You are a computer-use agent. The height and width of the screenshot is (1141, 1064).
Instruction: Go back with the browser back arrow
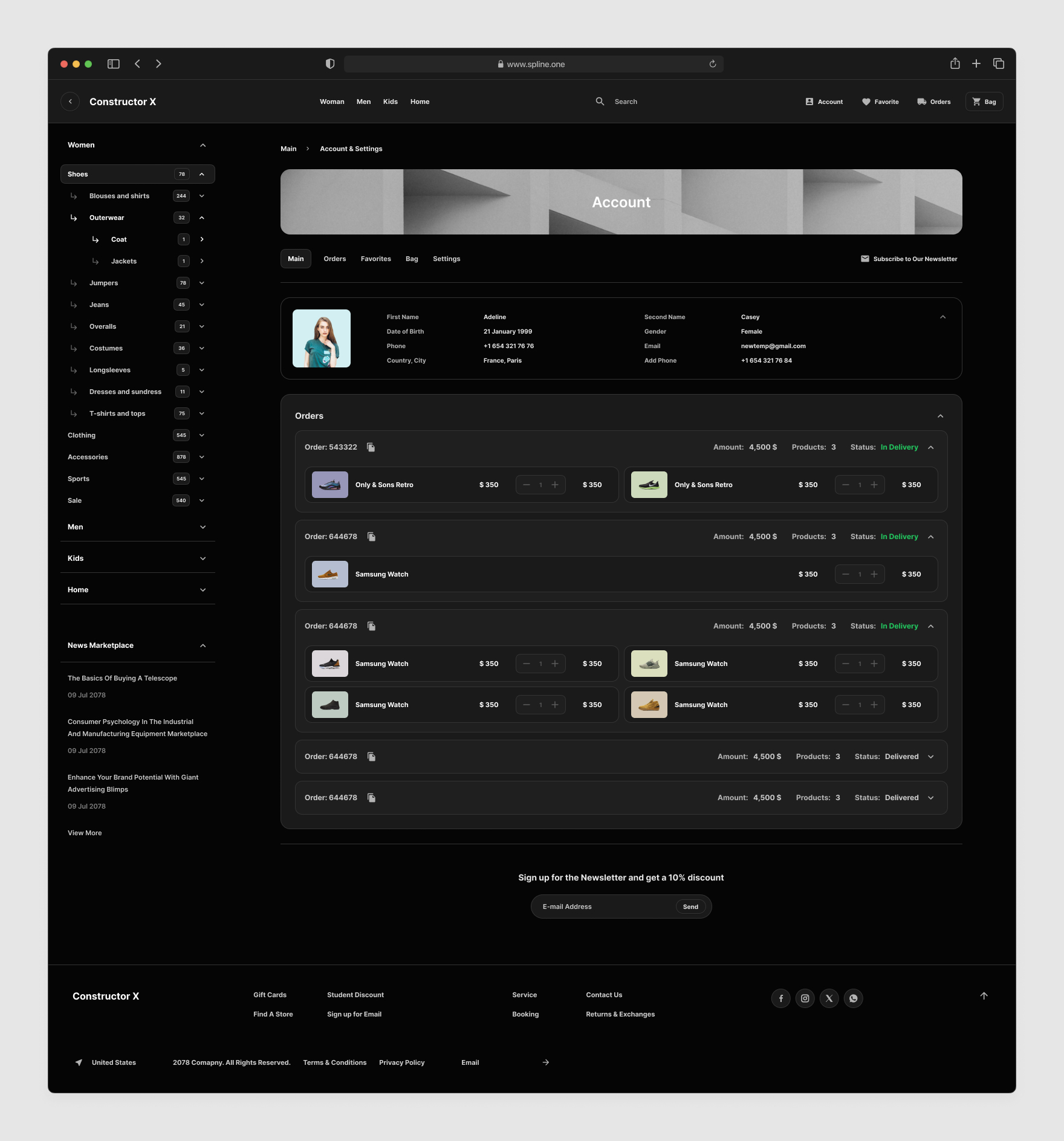point(137,64)
